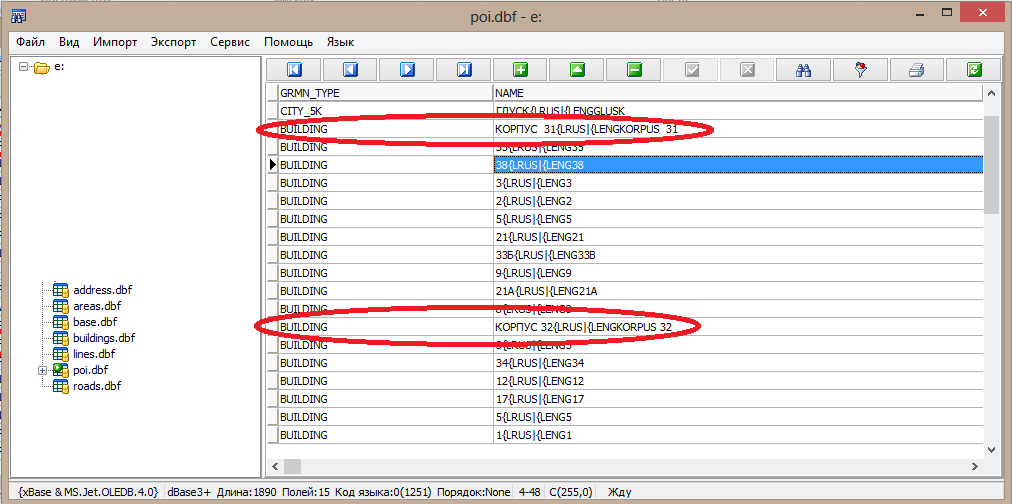
Task: Open buildings.dbf in the file tree
Action: (104, 338)
